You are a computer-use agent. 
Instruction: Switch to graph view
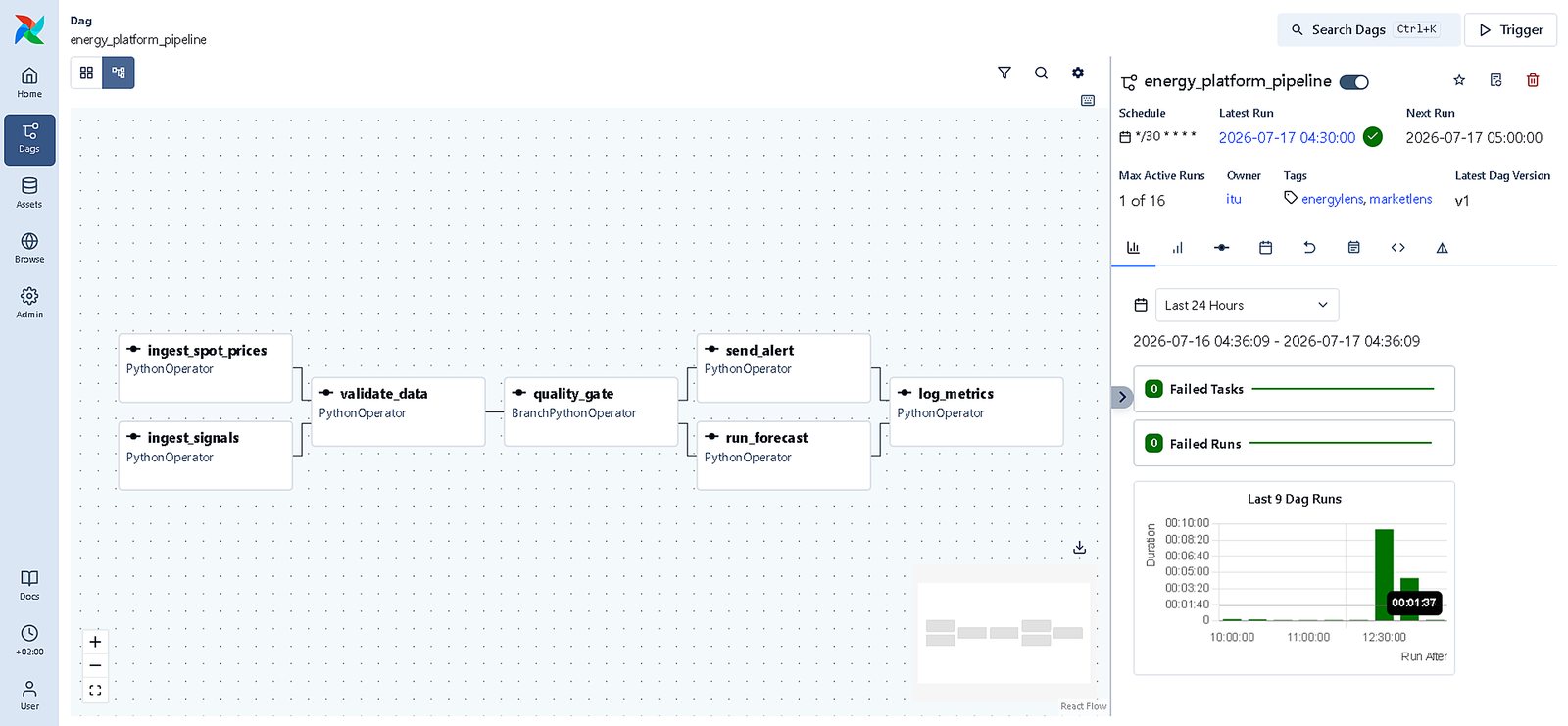(119, 73)
